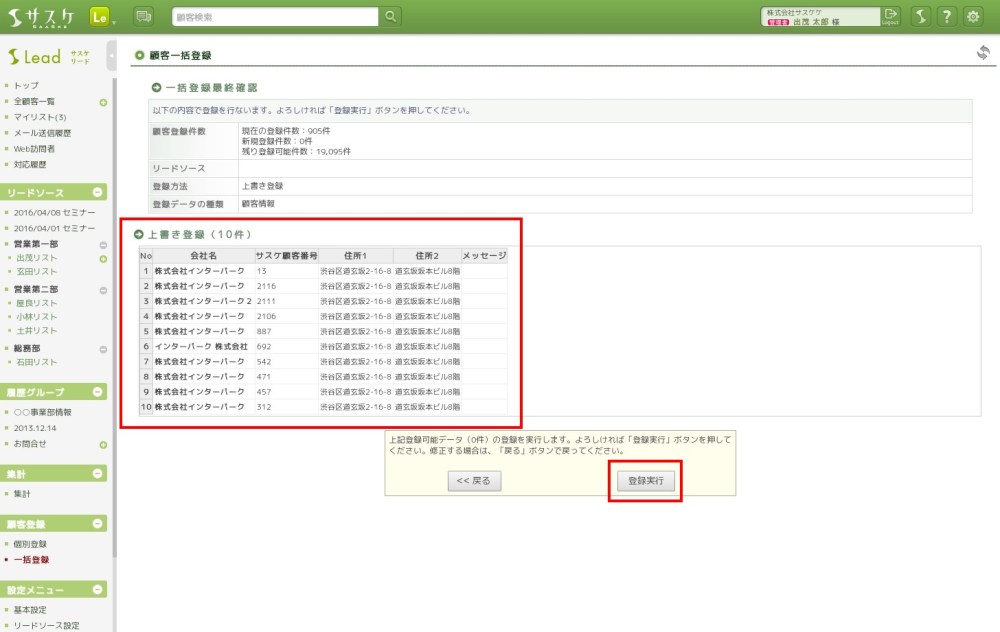Open the help question mark icon

pyautogui.click(x=946, y=16)
